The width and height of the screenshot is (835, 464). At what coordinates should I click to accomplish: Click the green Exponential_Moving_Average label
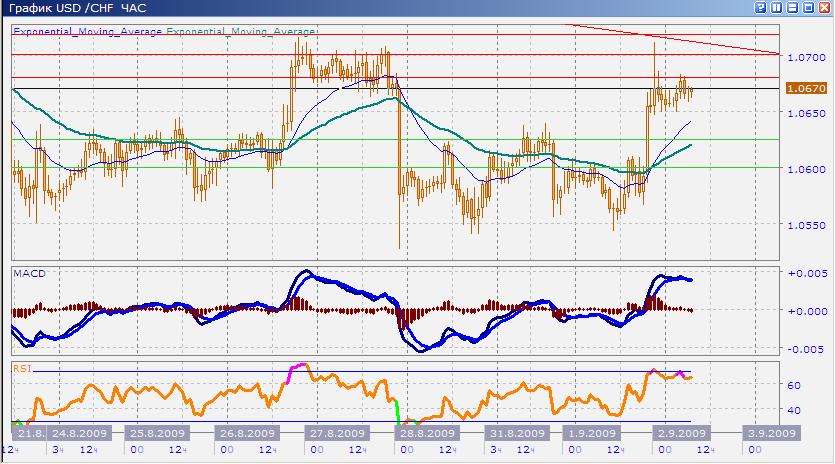[241, 32]
